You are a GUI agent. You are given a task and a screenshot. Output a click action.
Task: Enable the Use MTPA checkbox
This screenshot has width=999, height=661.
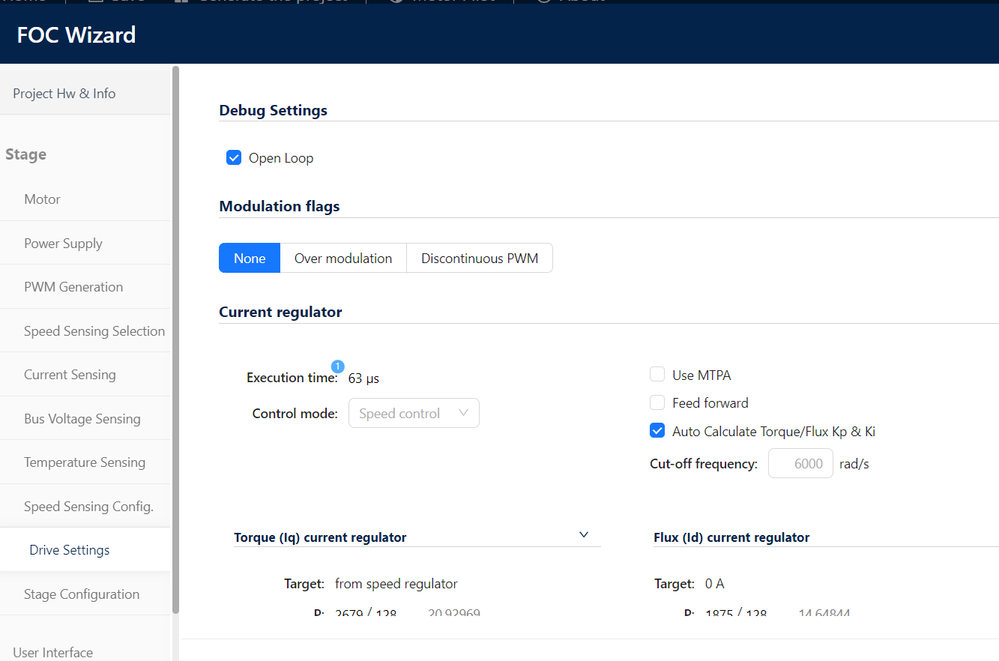click(657, 374)
